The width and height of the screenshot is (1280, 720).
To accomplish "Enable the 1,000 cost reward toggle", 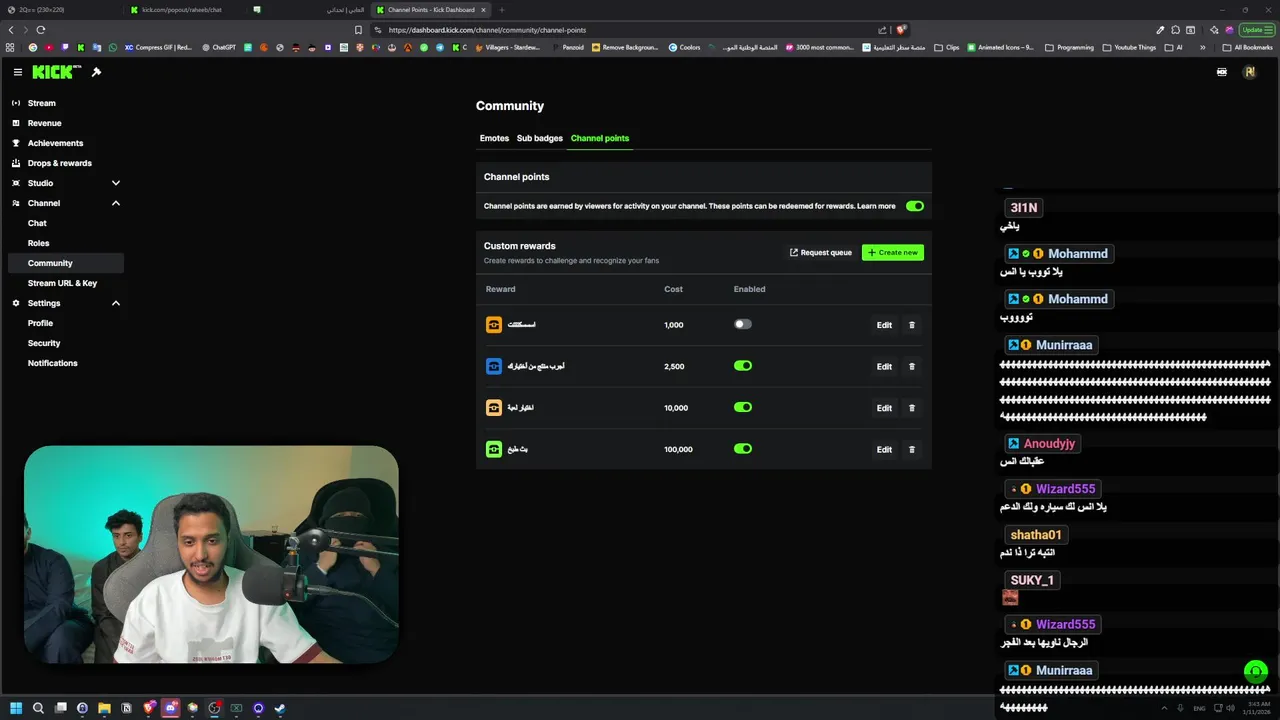I will 743,324.
